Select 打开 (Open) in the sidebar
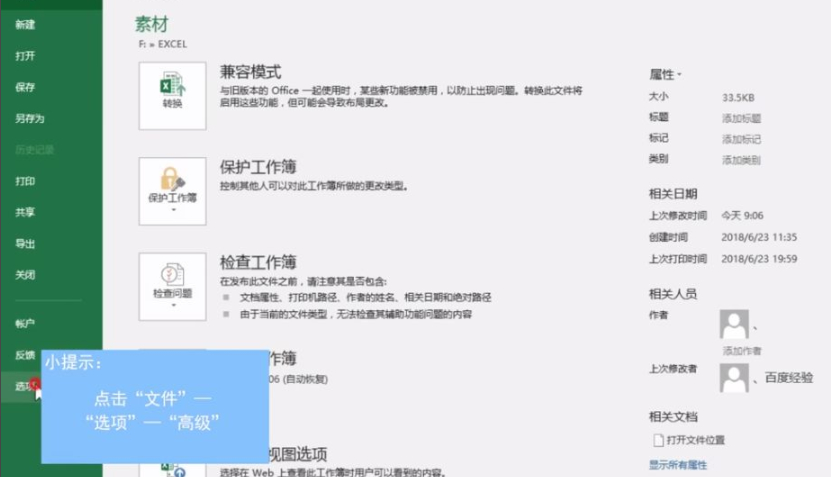 (25, 56)
